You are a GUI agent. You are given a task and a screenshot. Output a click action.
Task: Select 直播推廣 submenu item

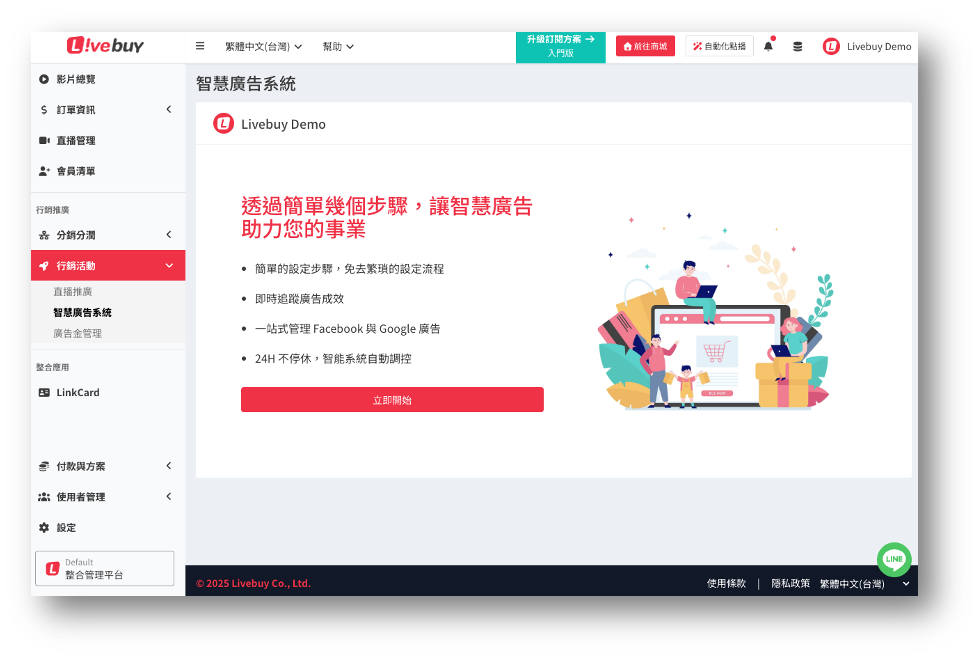[73, 292]
